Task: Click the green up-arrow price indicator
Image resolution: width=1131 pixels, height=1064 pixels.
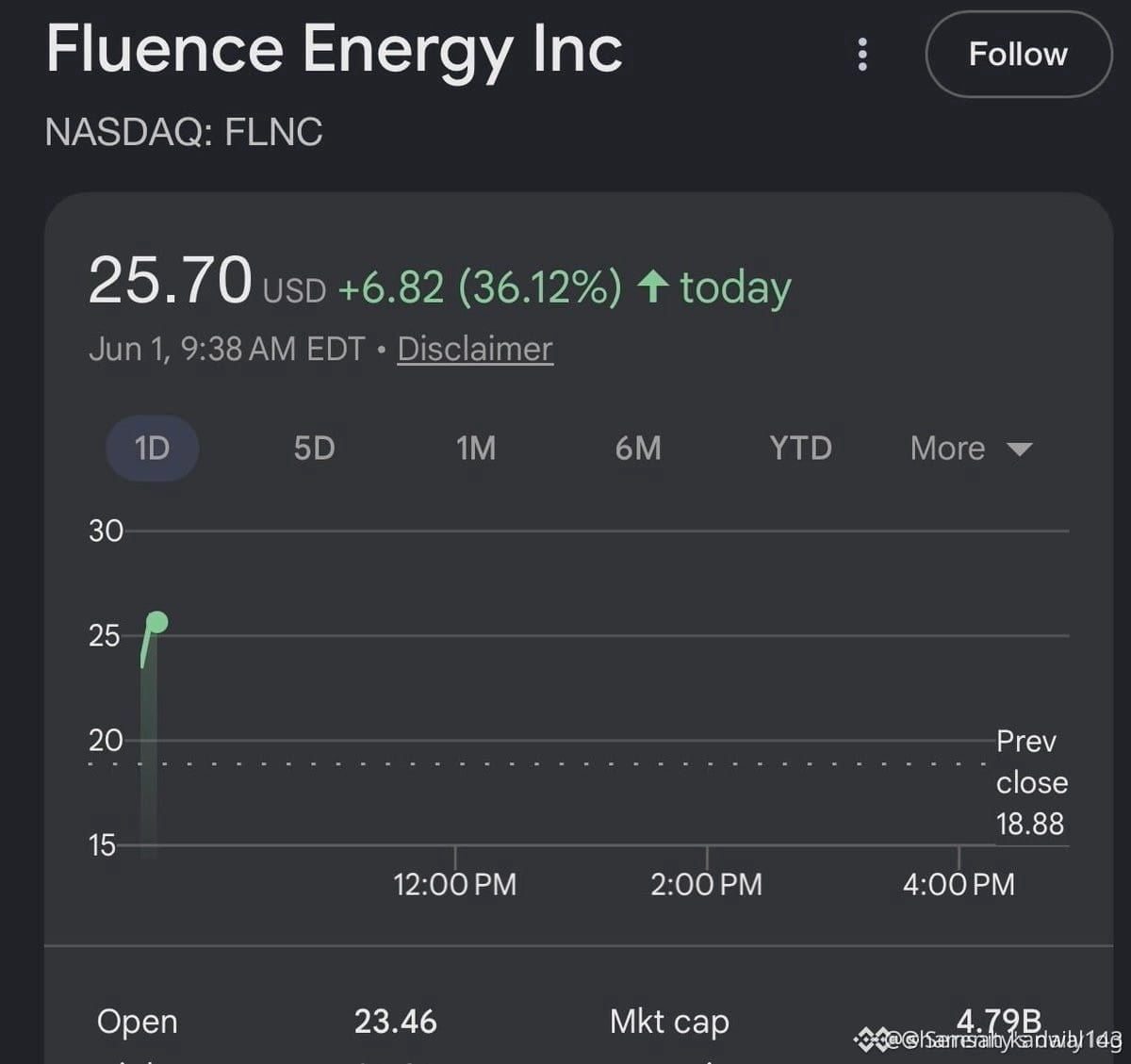Action: coord(653,286)
